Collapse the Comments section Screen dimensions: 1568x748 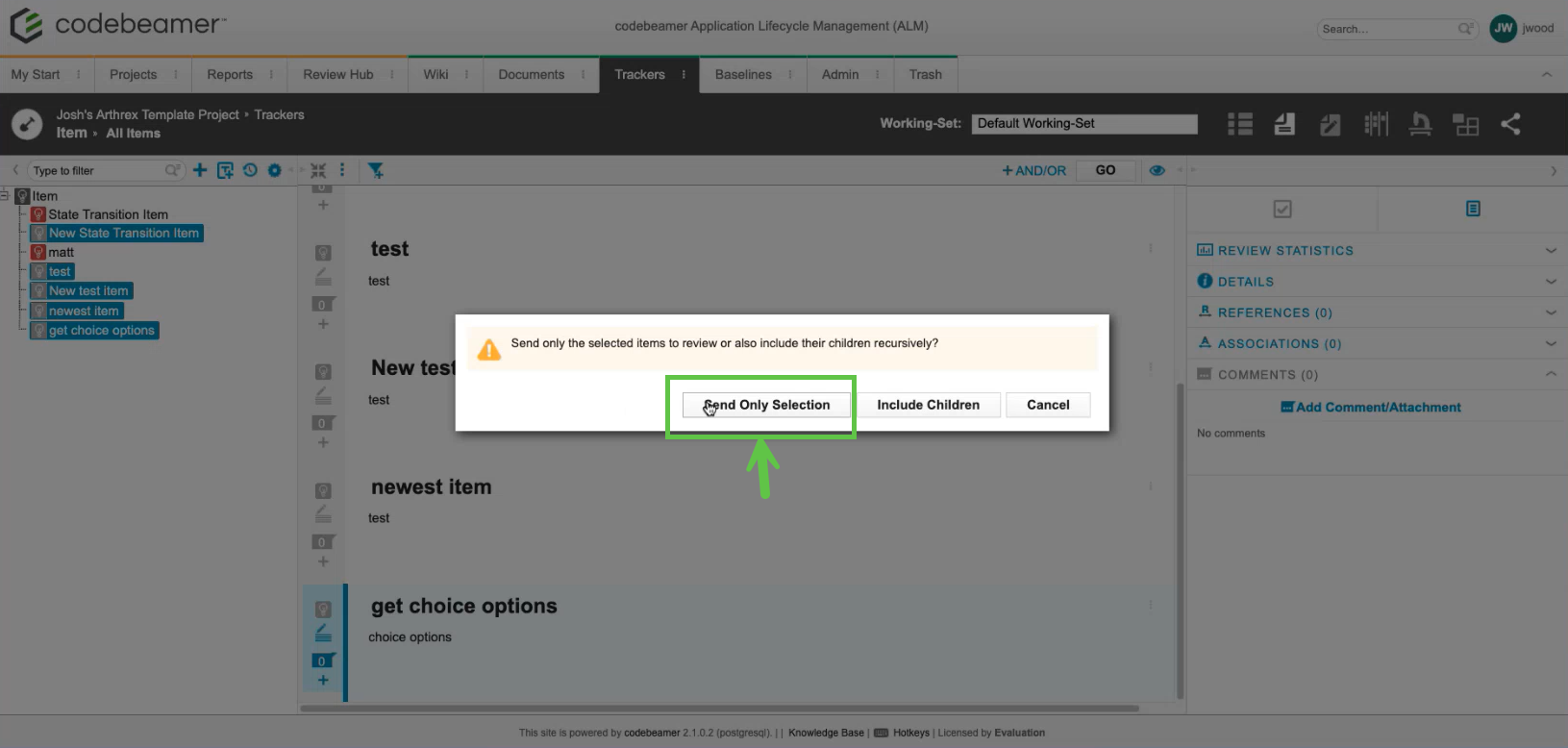(1550, 374)
